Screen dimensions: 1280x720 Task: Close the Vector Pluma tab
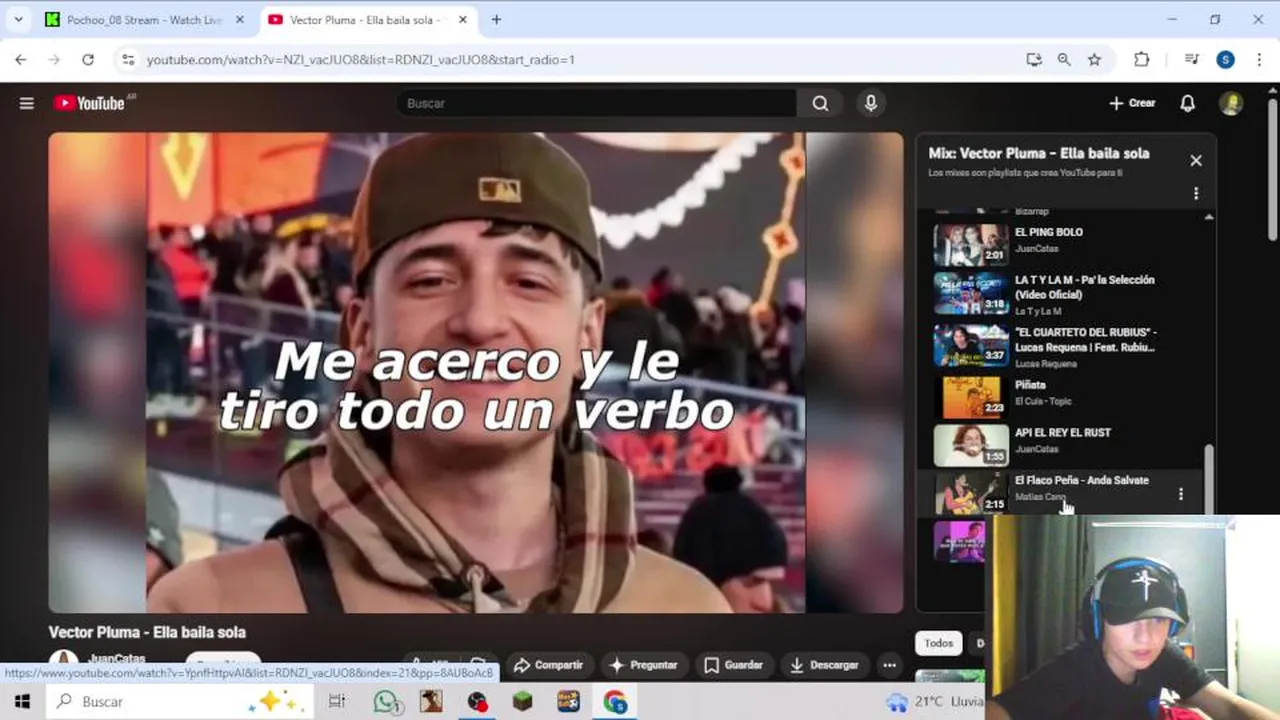click(x=463, y=19)
